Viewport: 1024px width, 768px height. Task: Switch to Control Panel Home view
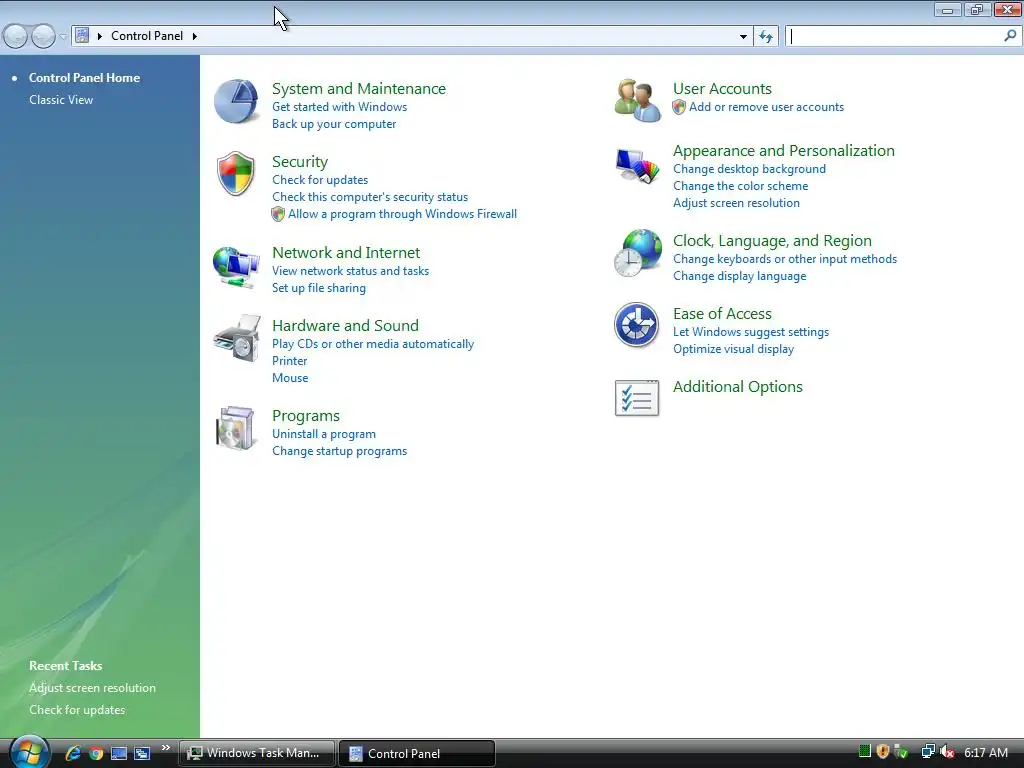click(84, 78)
